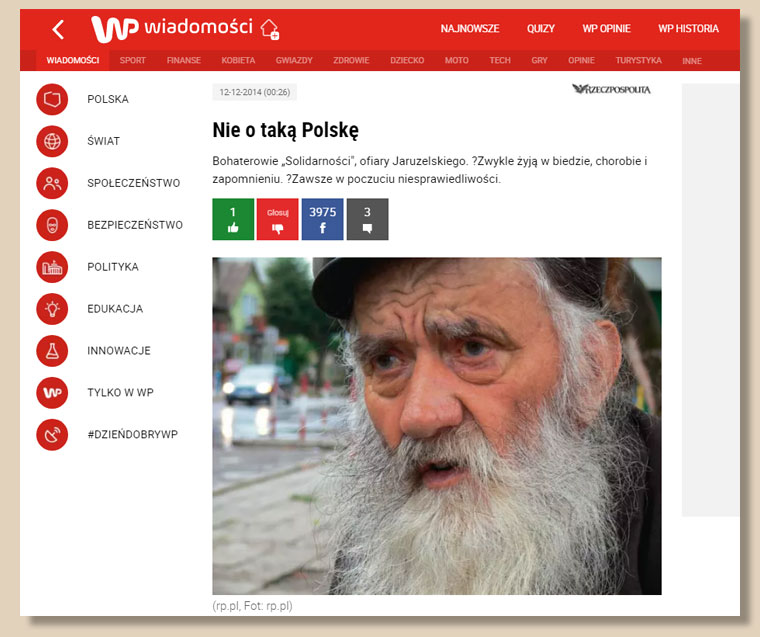Click the wiadomości site title text
Viewport: 760px width, 637px height.
coord(198,27)
